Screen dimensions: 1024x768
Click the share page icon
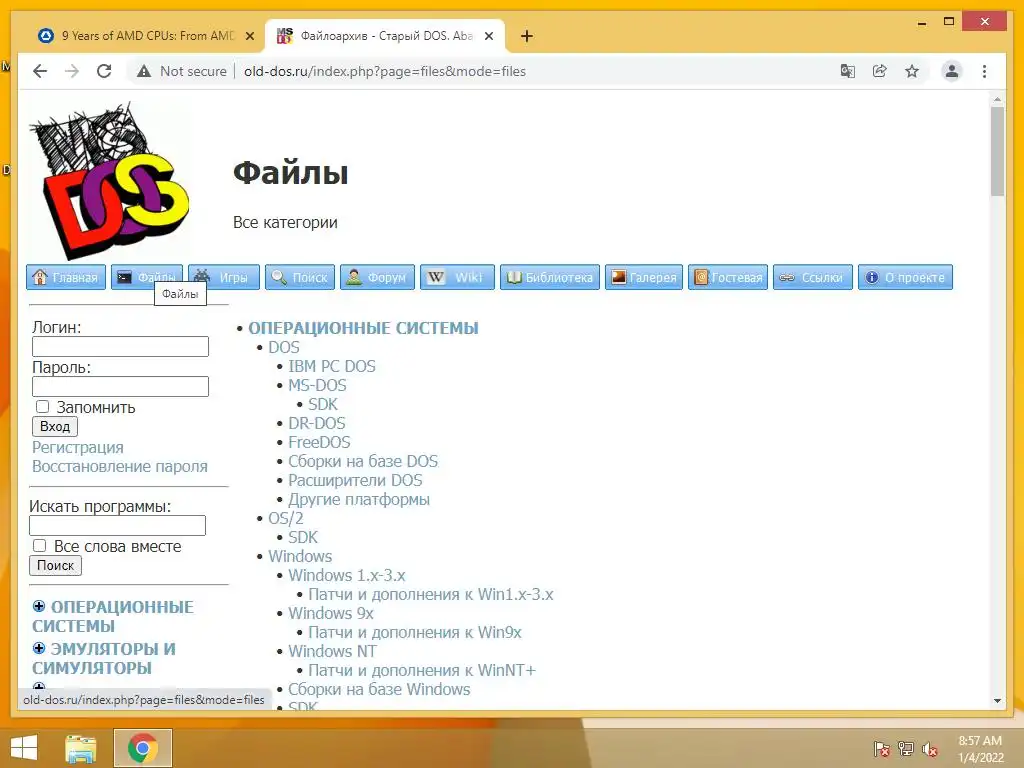click(880, 71)
